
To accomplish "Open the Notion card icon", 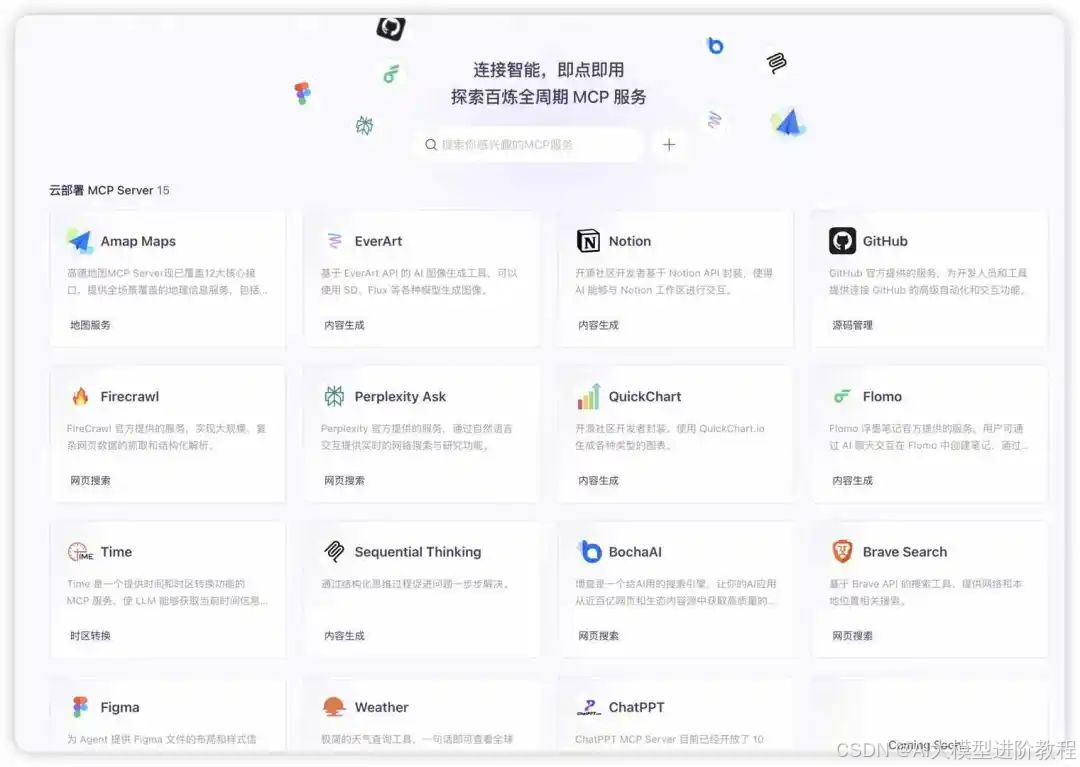I will click(590, 240).
